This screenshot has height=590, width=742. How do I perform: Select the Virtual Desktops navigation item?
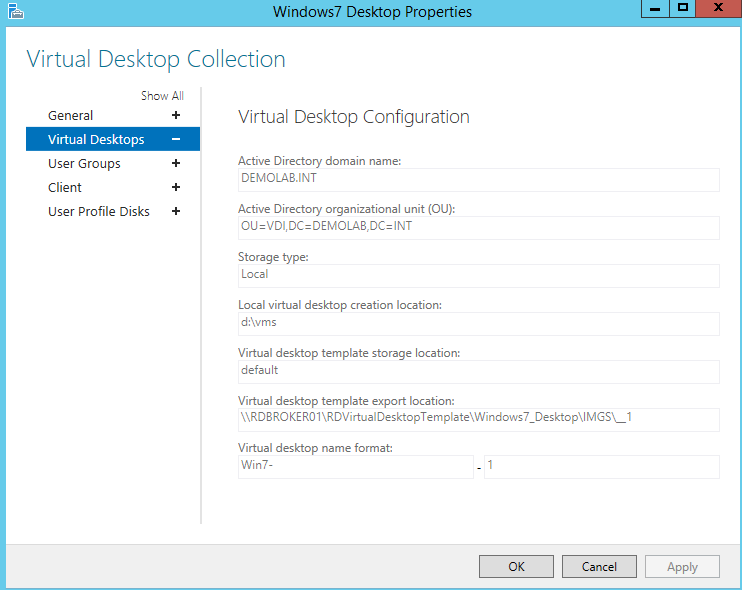(96, 140)
